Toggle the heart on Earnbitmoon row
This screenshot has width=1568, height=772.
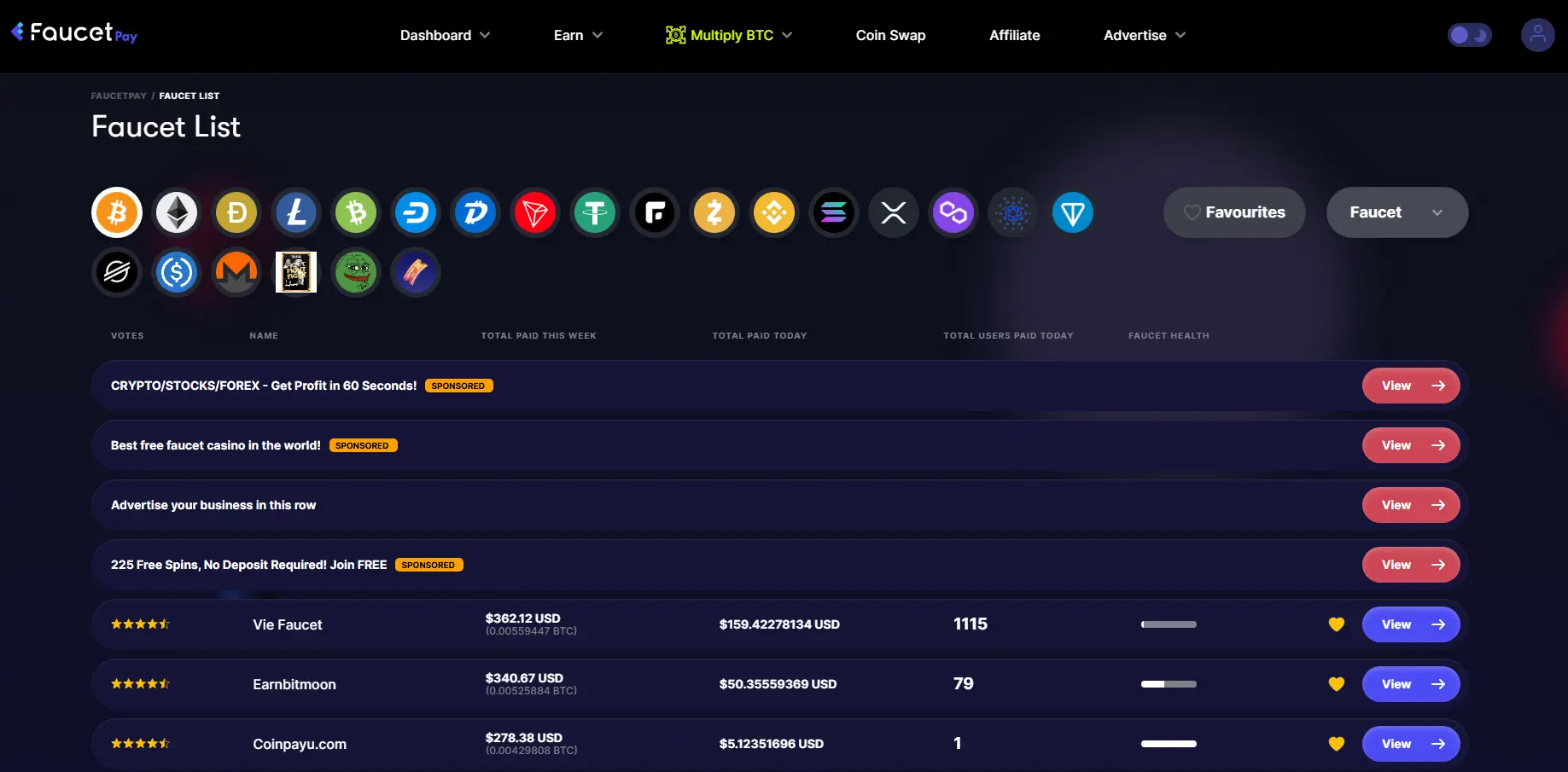coord(1337,684)
